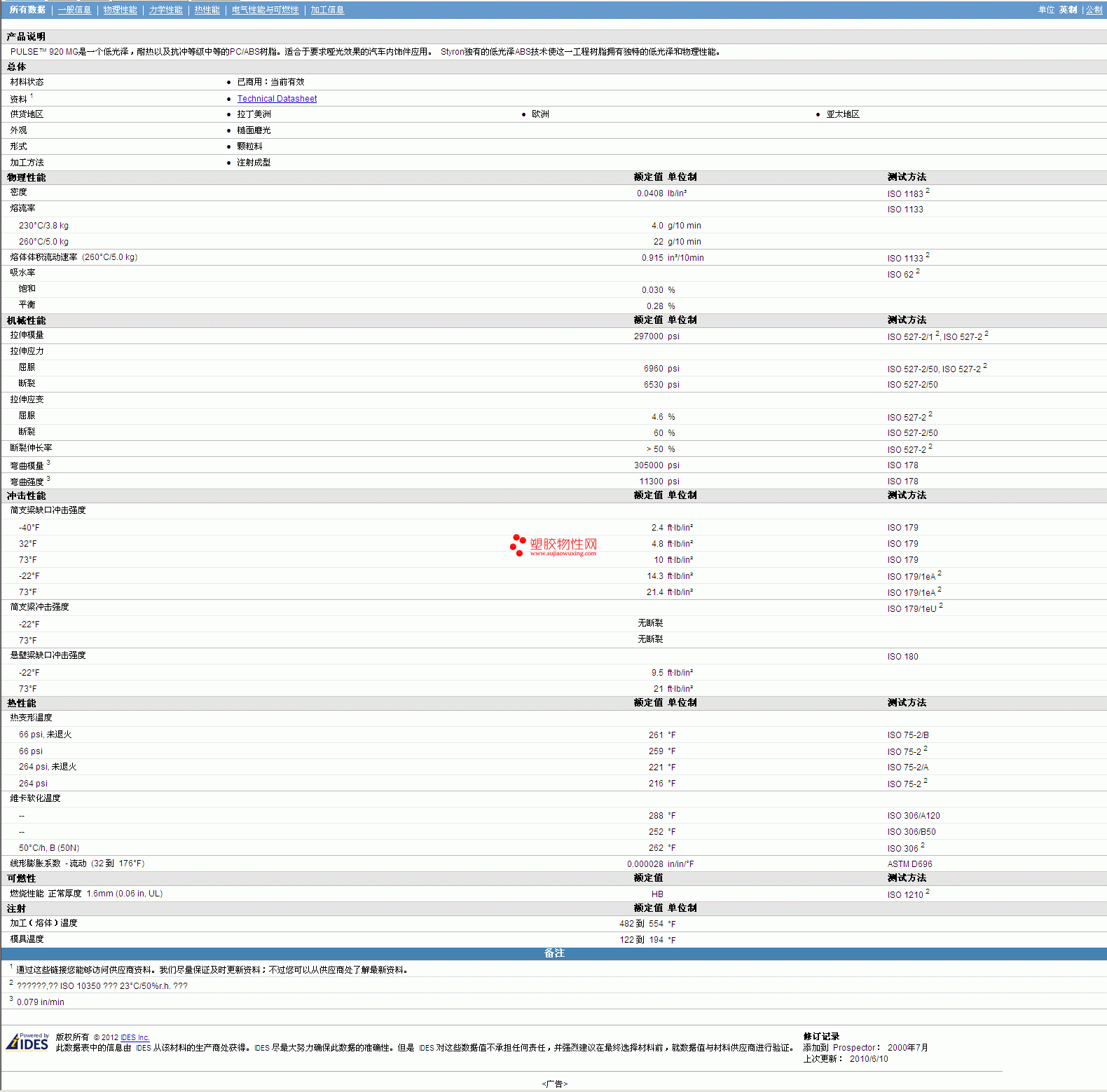Open the 加工信息 tab
Screen dimensions: 1107x1092
point(327,10)
